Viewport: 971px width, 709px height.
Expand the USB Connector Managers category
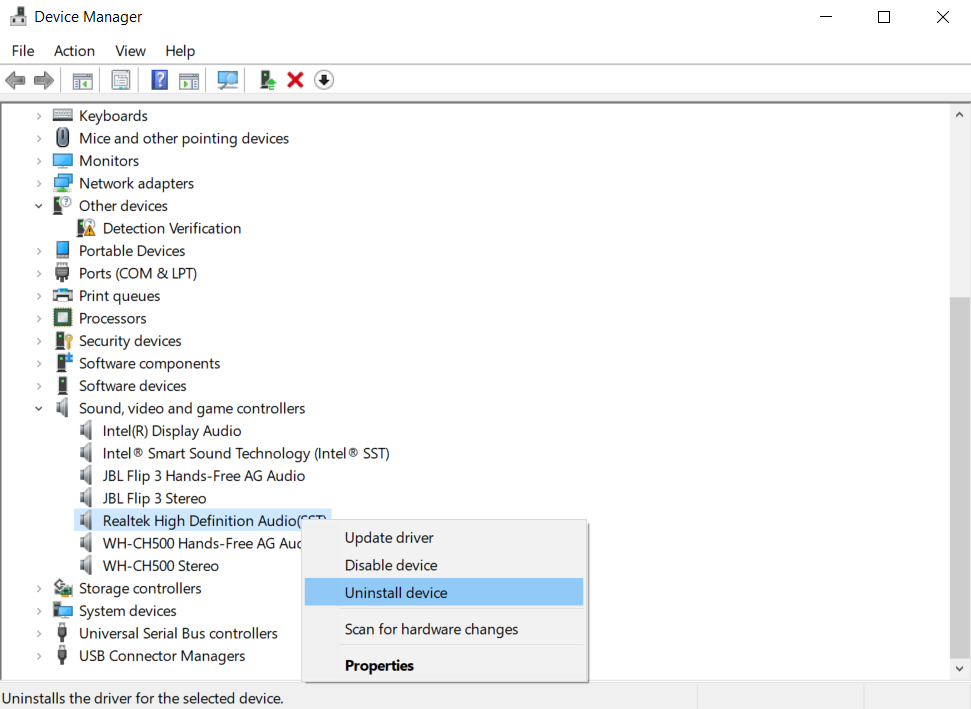pos(38,656)
